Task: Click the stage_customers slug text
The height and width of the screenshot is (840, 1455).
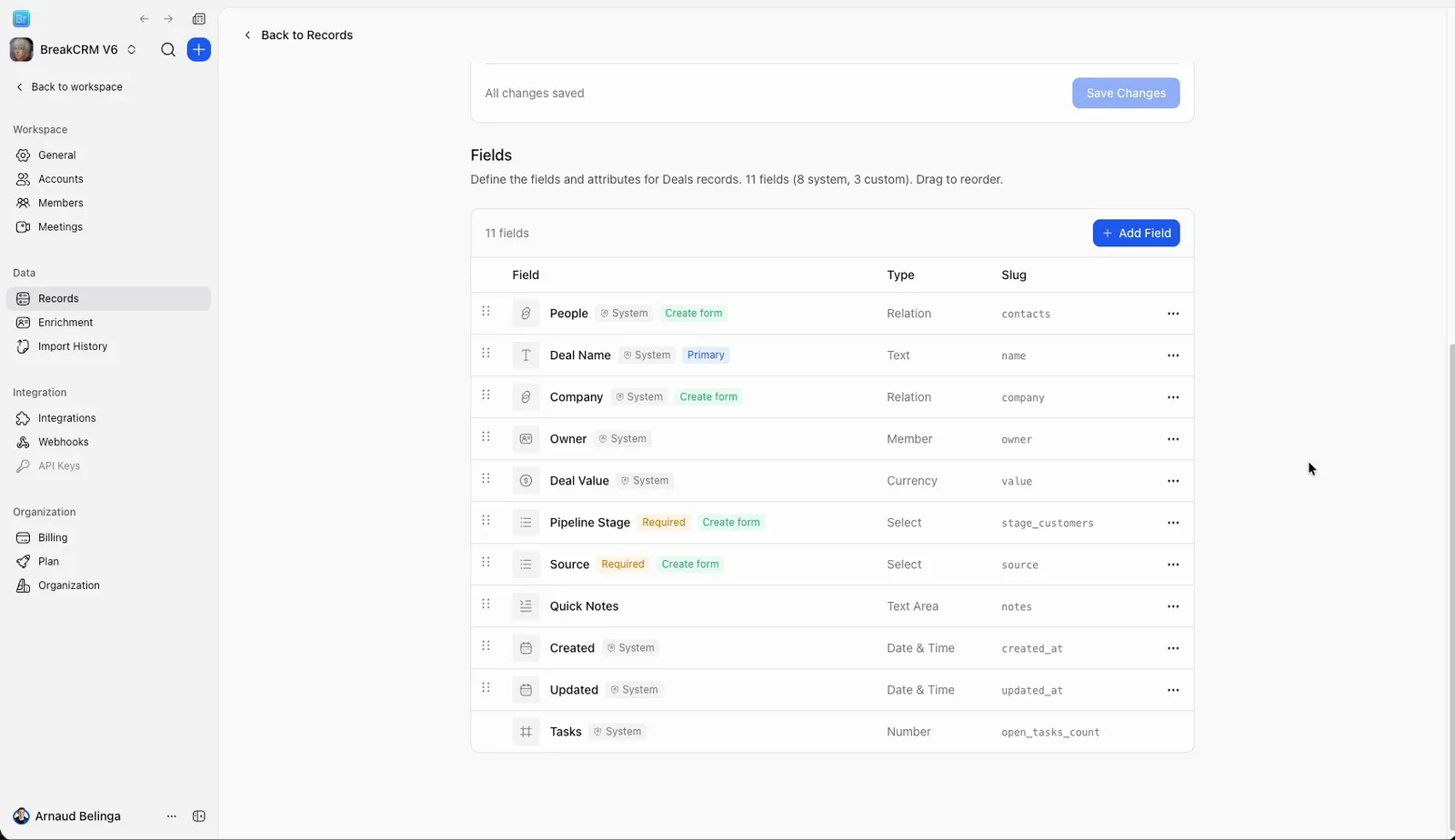Action: [x=1048, y=524]
